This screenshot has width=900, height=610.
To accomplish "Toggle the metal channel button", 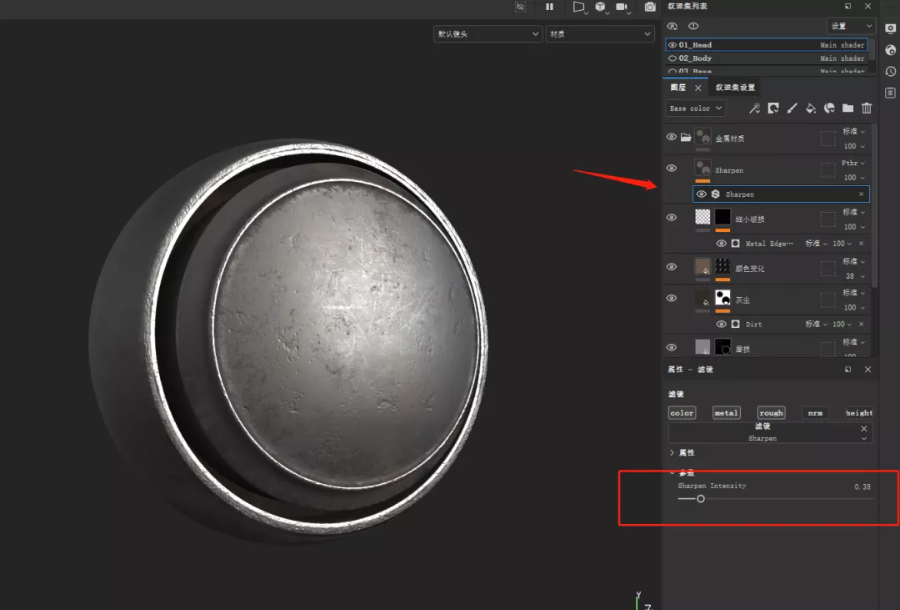I will pos(726,413).
